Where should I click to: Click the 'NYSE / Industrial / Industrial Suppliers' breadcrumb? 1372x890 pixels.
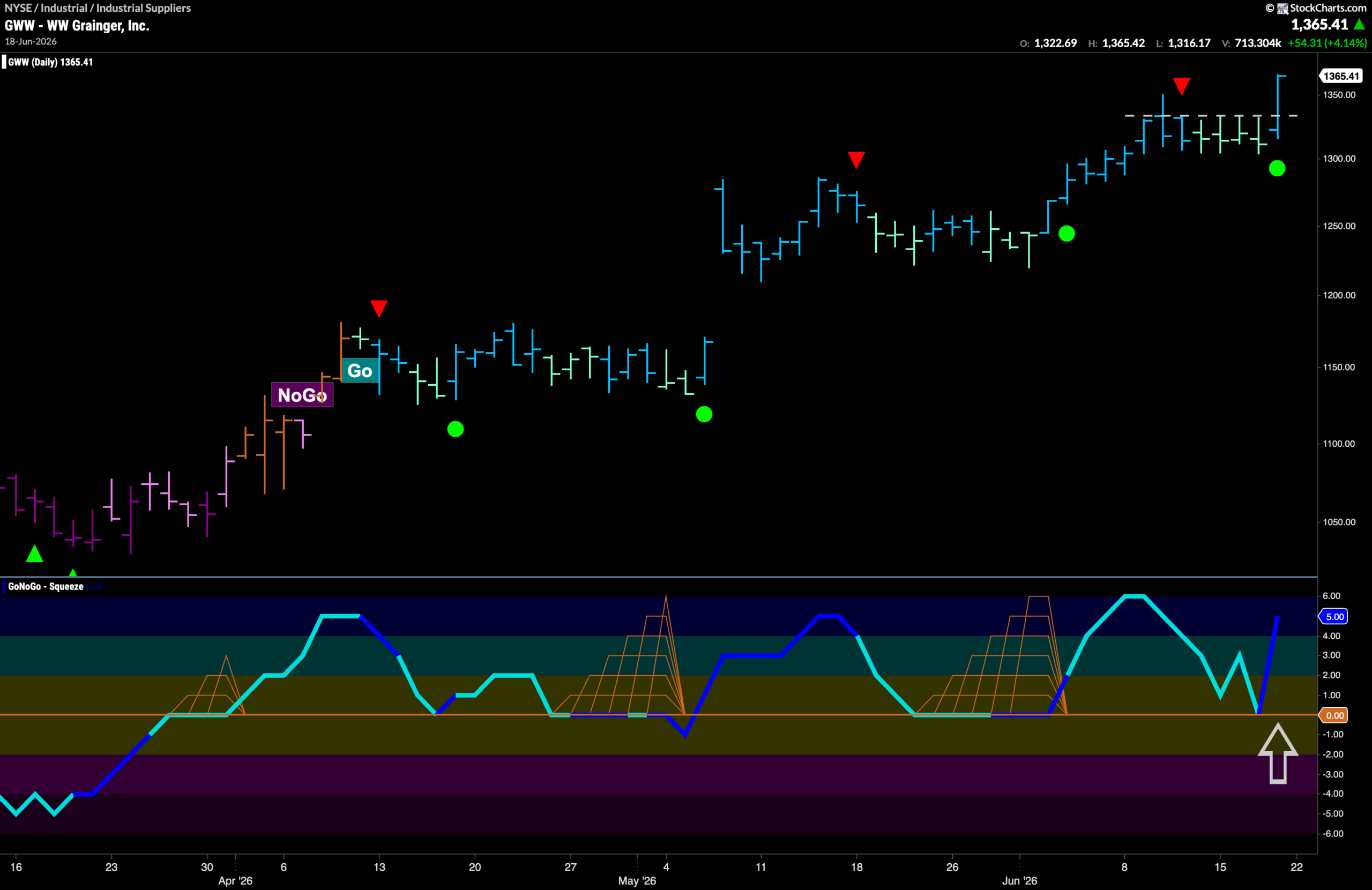[x=98, y=8]
